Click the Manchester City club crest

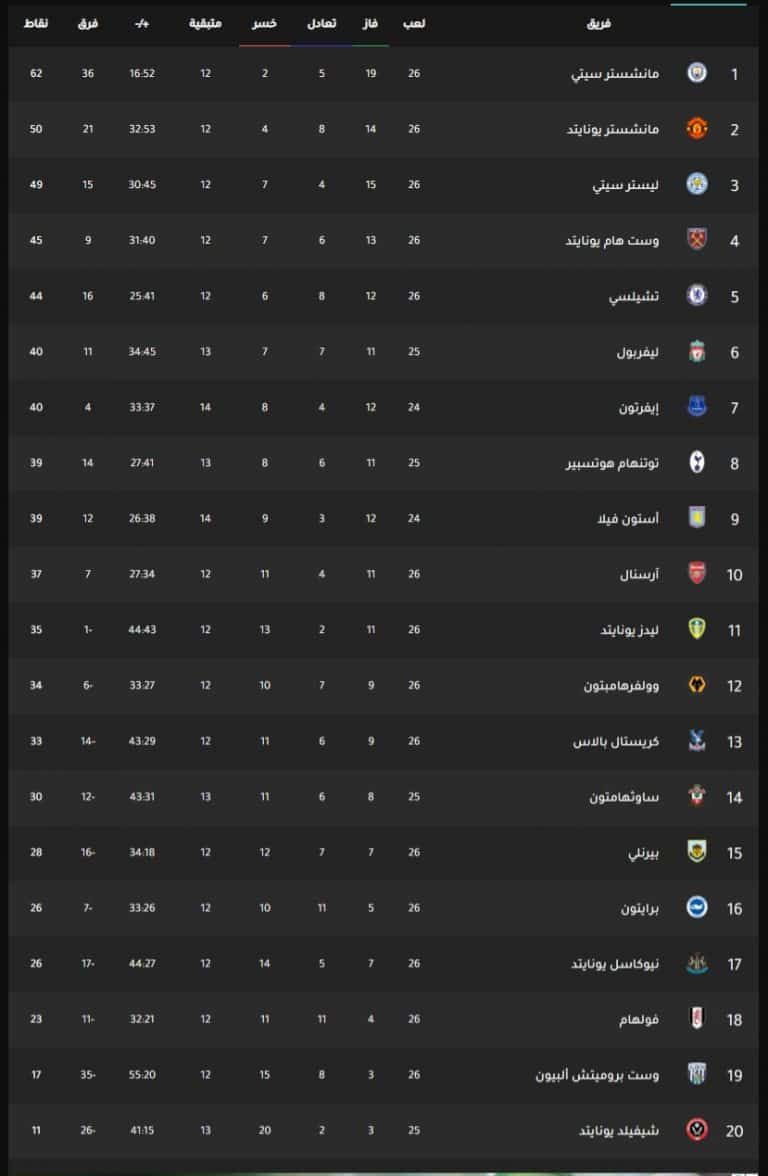[697, 73]
